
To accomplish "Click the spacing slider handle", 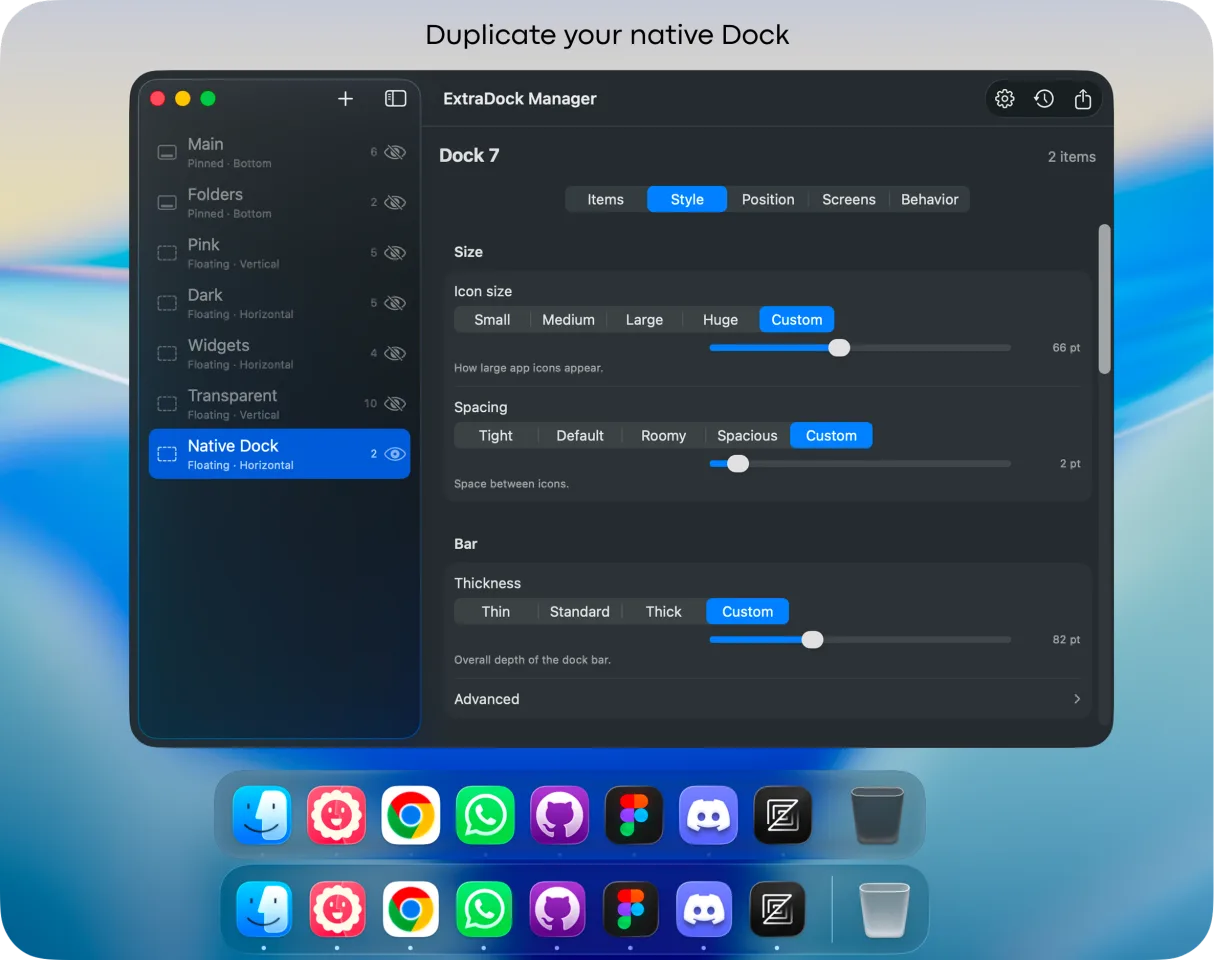I will click(x=738, y=464).
